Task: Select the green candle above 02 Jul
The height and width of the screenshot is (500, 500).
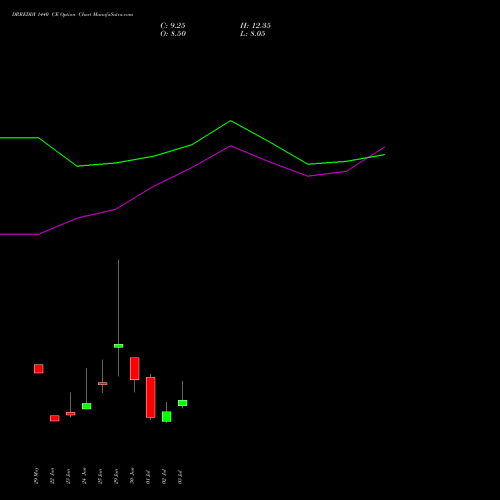Action: click(167, 417)
